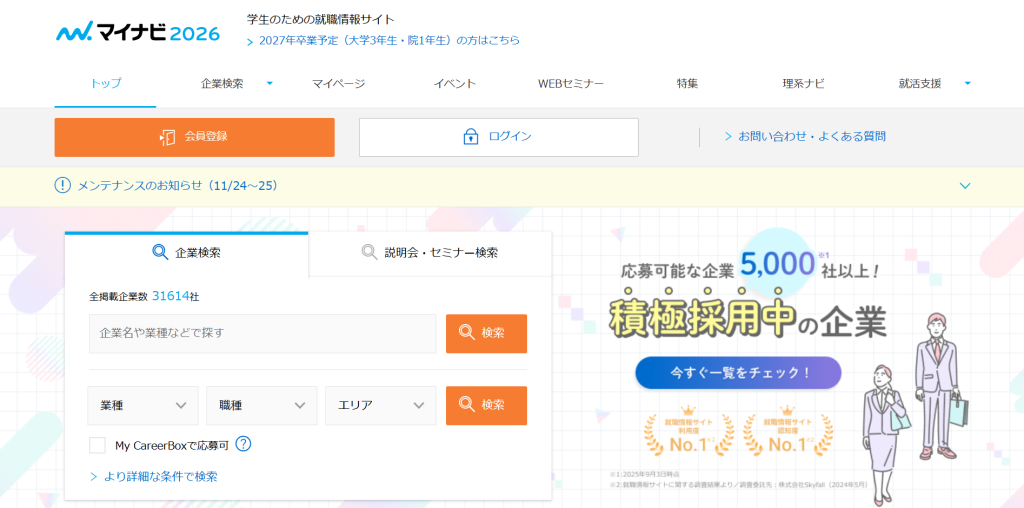Open the エリア dropdown
Viewport: 1024px width, 508px height.
[x=381, y=405]
